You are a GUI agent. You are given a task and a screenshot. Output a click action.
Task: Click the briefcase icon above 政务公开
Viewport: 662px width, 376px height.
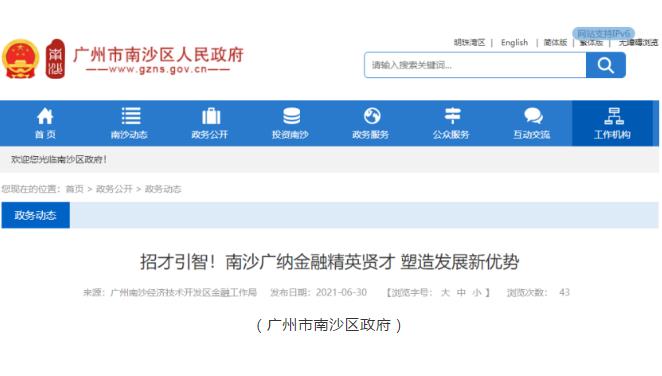click(211, 116)
